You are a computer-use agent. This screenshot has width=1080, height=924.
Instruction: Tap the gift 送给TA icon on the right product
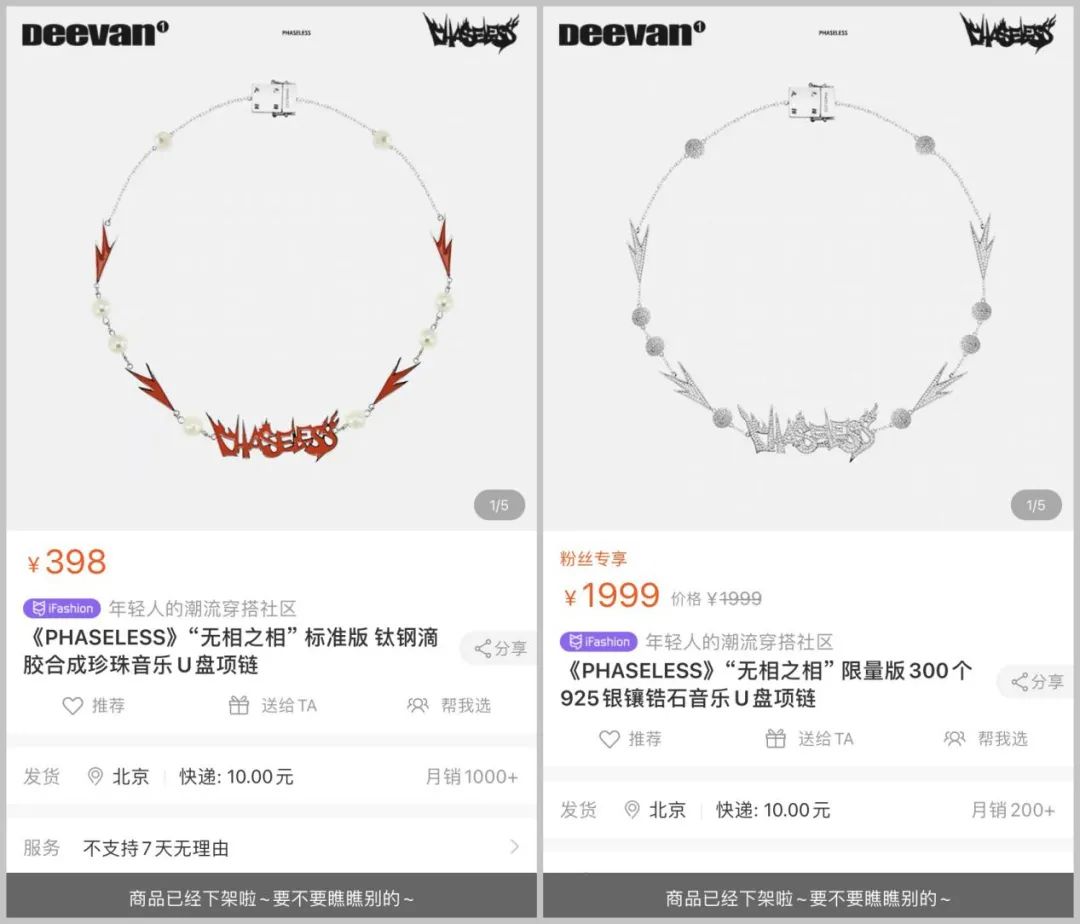pyautogui.click(x=776, y=739)
